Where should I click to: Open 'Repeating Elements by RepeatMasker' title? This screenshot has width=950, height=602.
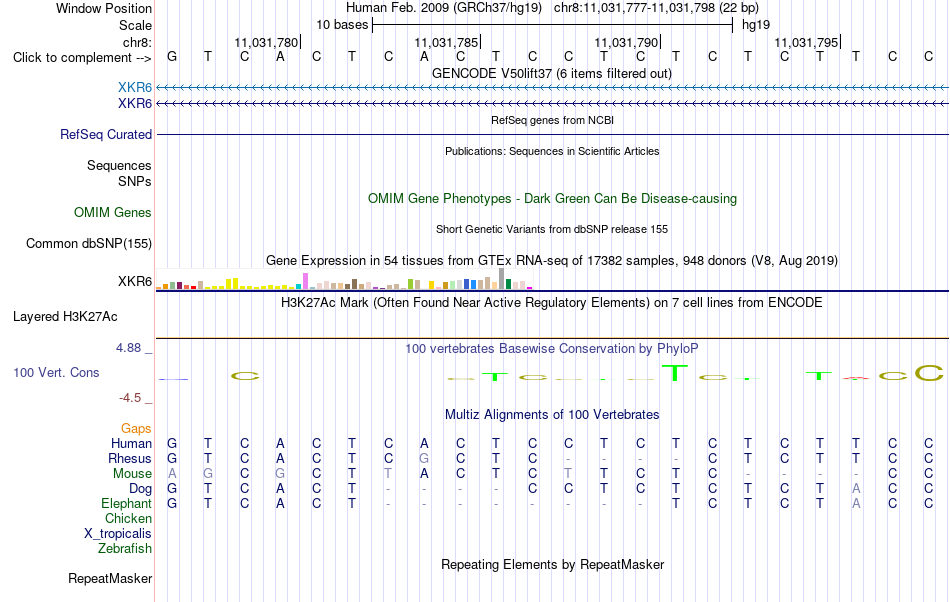[x=552, y=564]
